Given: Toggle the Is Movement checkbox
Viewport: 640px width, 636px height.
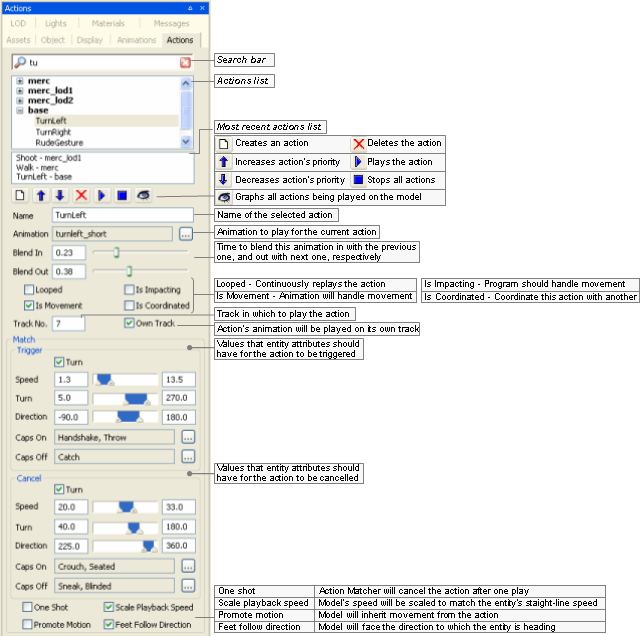Looking at the screenshot, I should [x=29, y=305].
